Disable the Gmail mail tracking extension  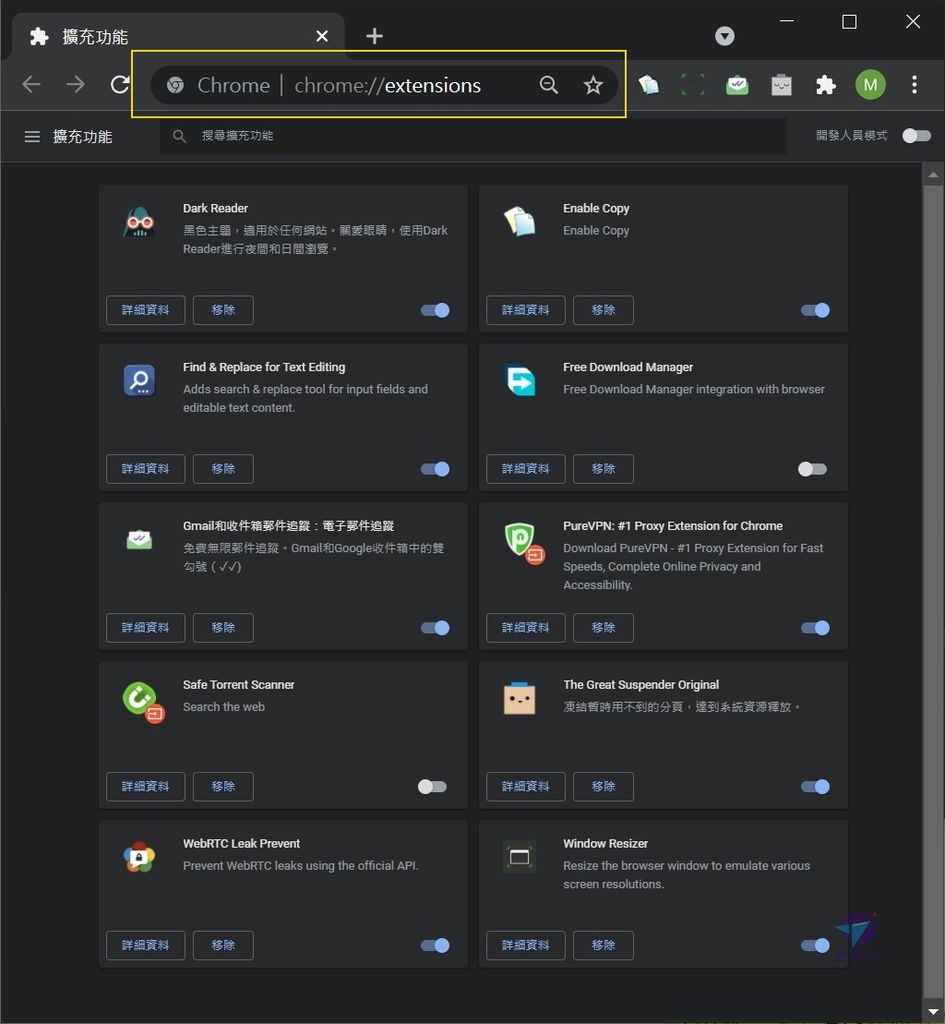click(435, 628)
